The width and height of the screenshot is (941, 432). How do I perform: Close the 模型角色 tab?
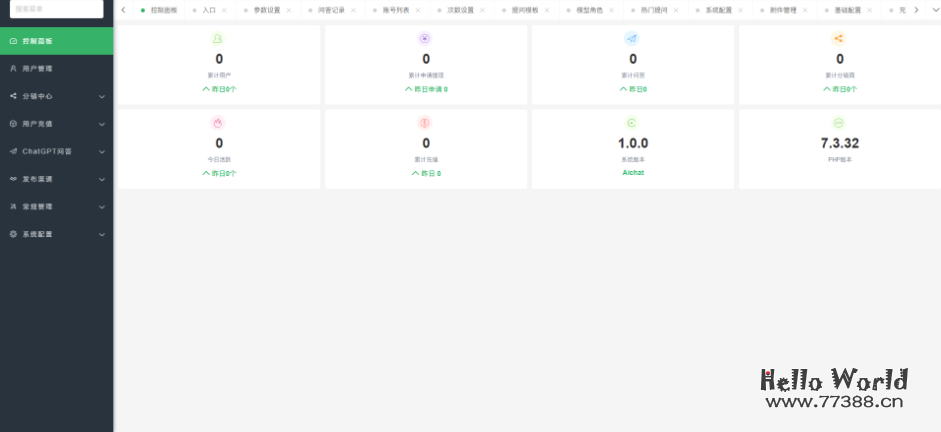point(612,10)
